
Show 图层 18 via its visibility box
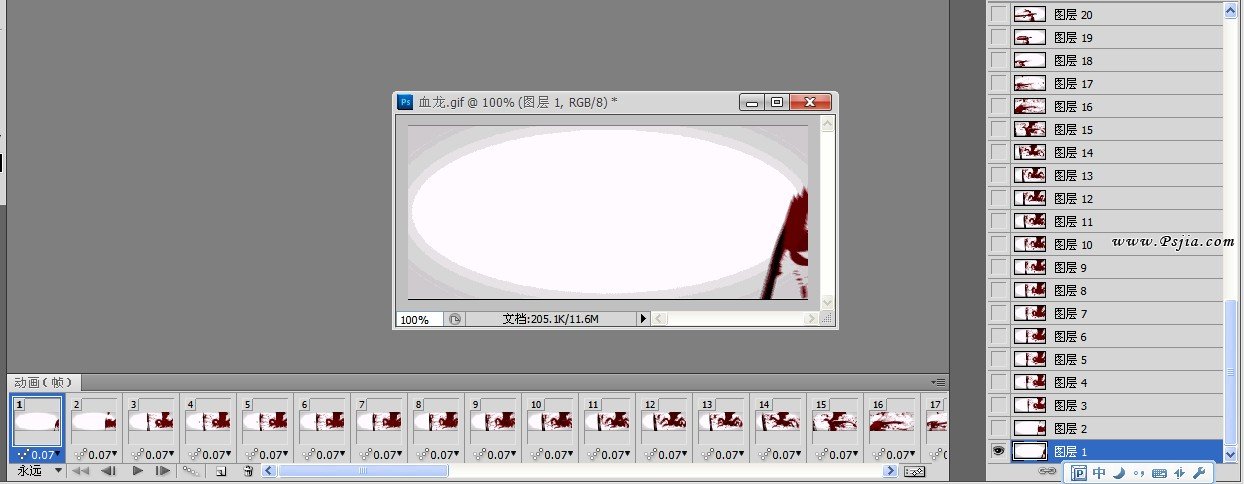(x=998, y=60)
